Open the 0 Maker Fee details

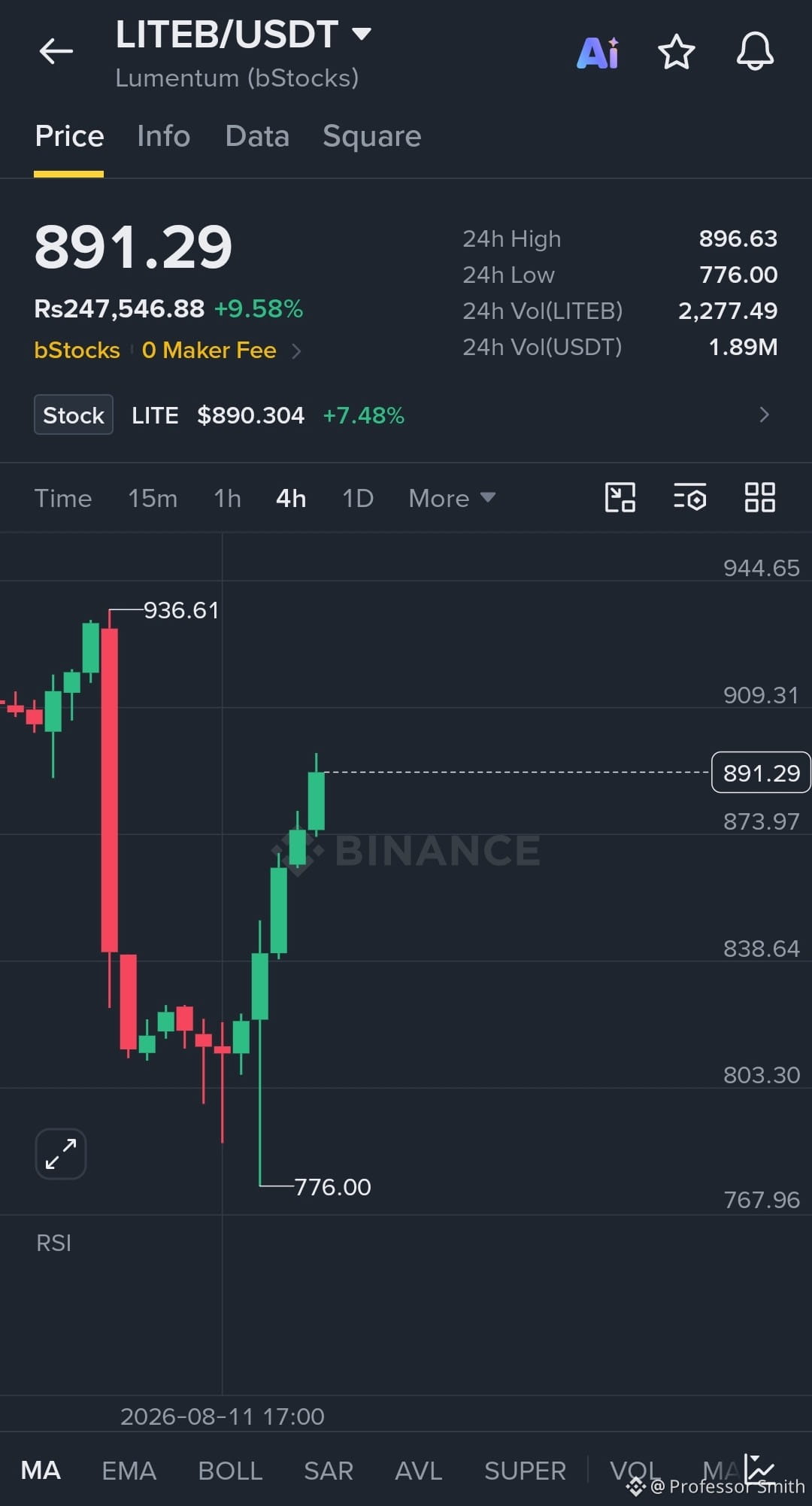pyautogui.click(x=221, y=351)
